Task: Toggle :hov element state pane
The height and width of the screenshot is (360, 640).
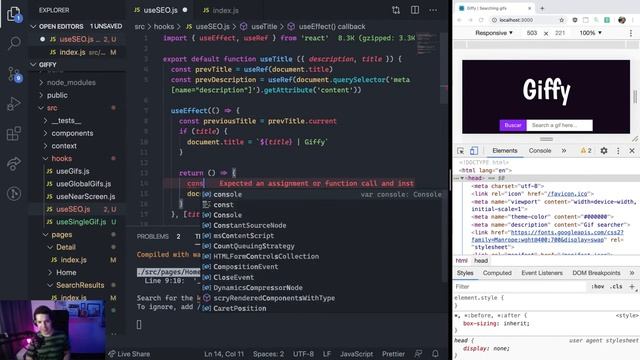Action: click(598, 287)
